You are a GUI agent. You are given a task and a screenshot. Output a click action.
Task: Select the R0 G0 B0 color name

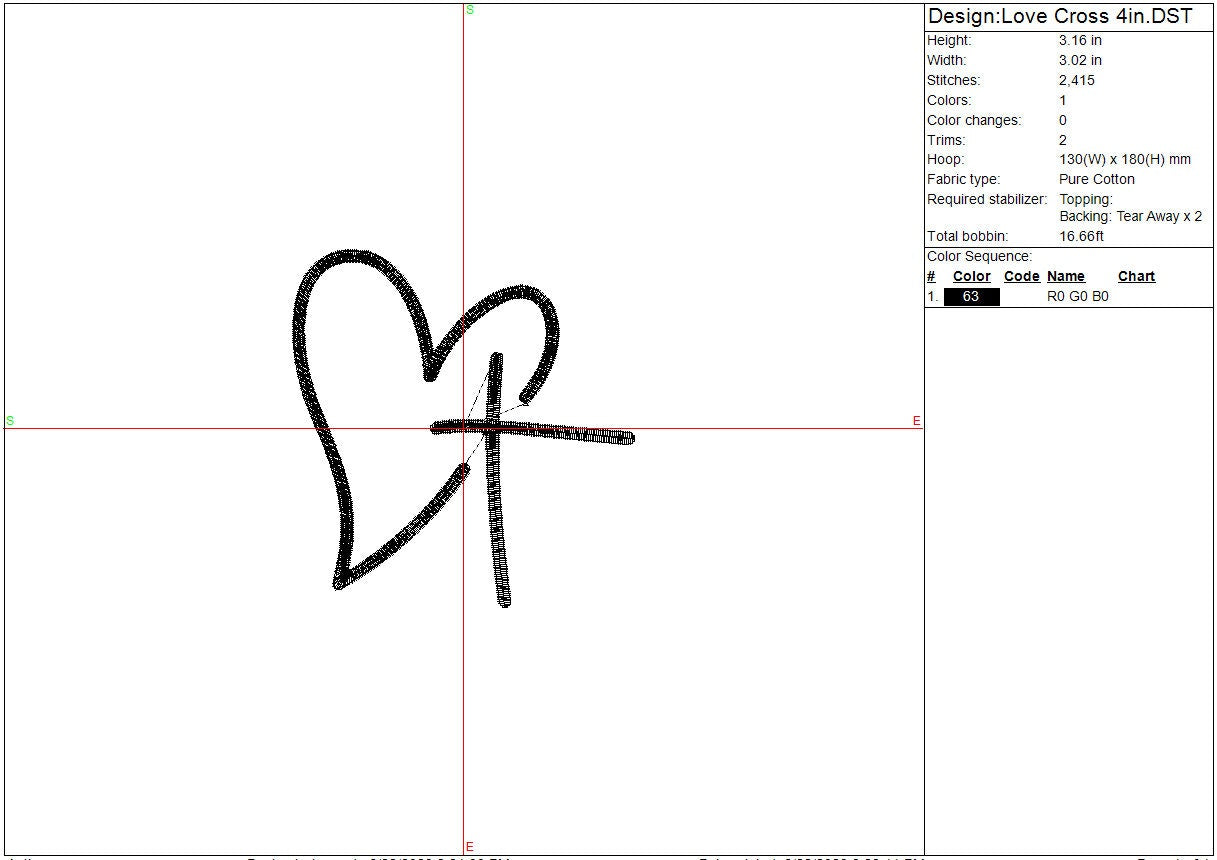coord(1077,297)
